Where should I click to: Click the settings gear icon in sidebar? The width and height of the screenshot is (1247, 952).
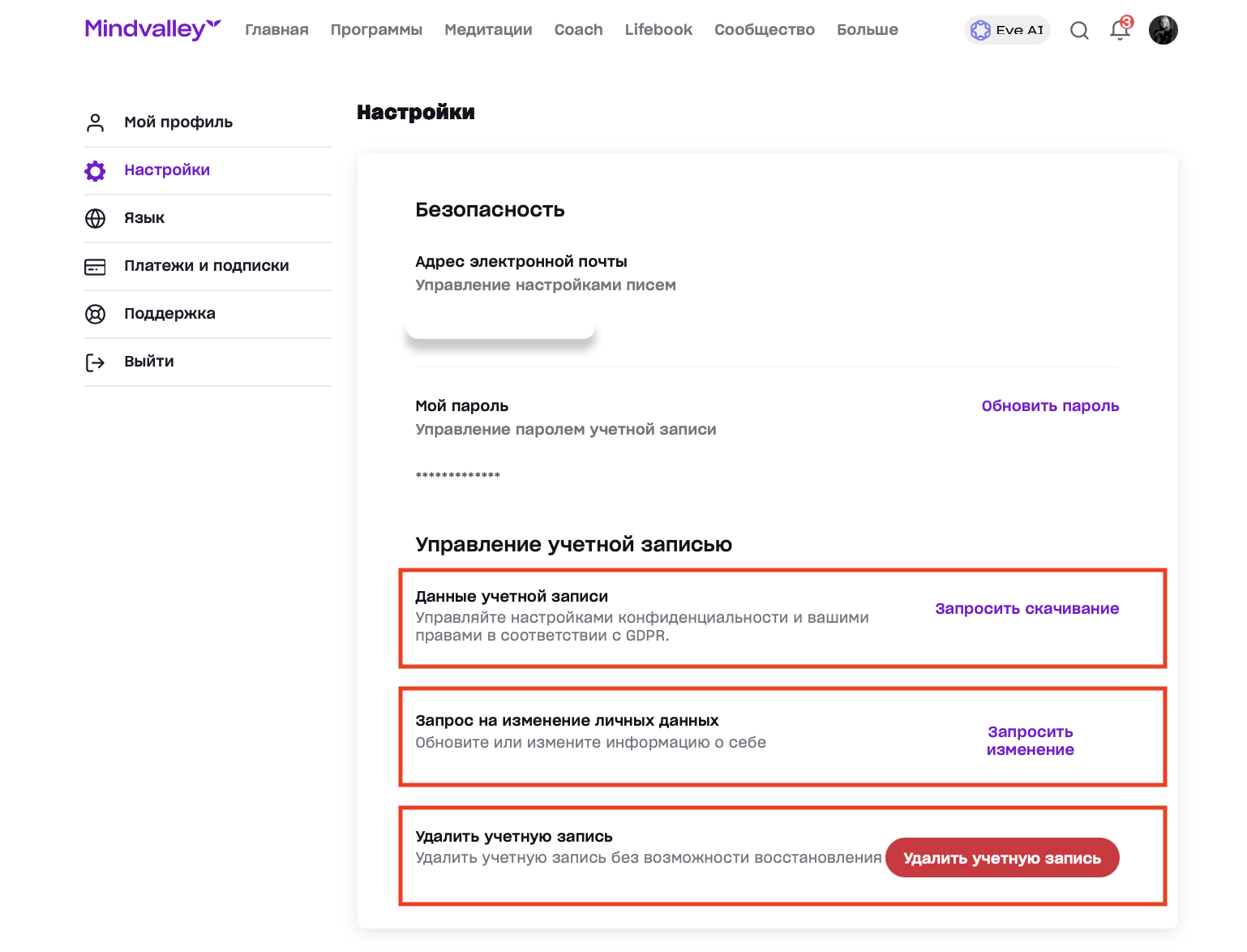[96, 170]
